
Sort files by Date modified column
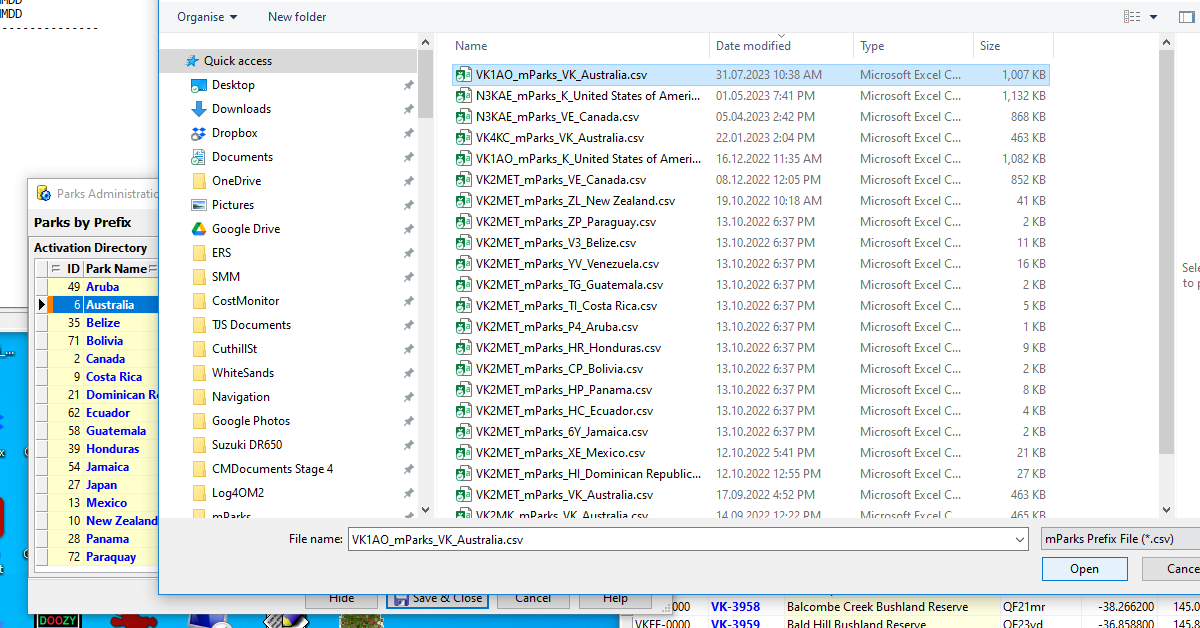[x=782, y=46]
